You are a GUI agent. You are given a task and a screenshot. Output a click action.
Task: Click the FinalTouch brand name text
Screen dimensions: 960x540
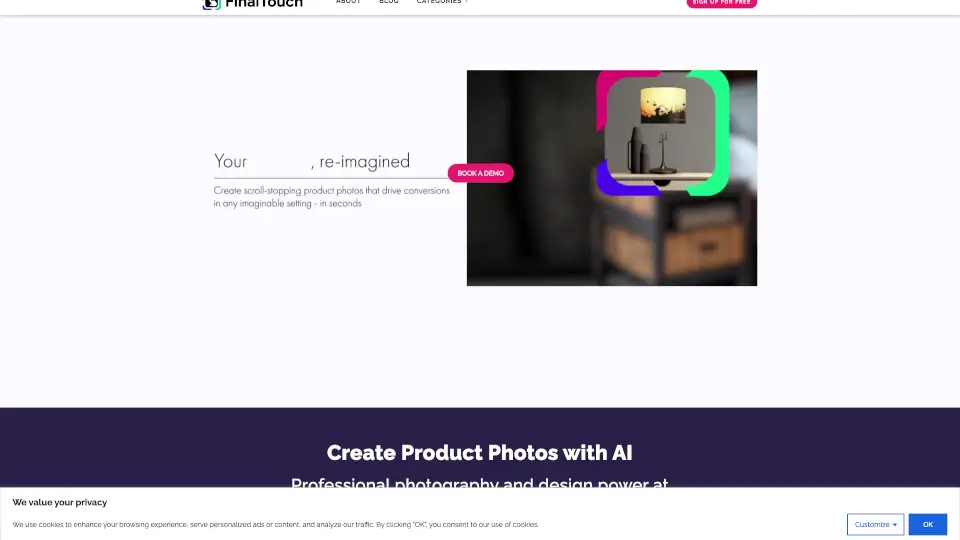coord(264,4)
